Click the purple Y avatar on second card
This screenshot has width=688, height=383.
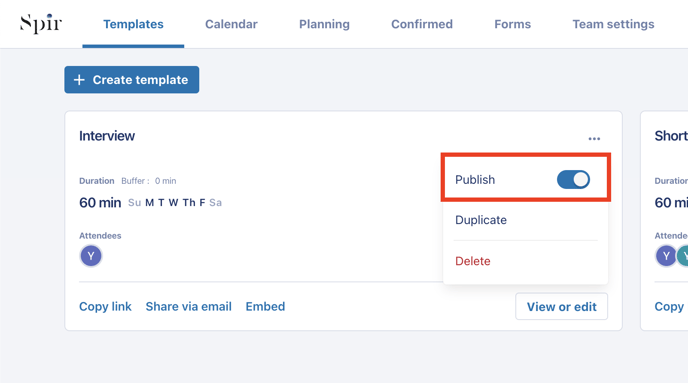click(x=666, y=256)
